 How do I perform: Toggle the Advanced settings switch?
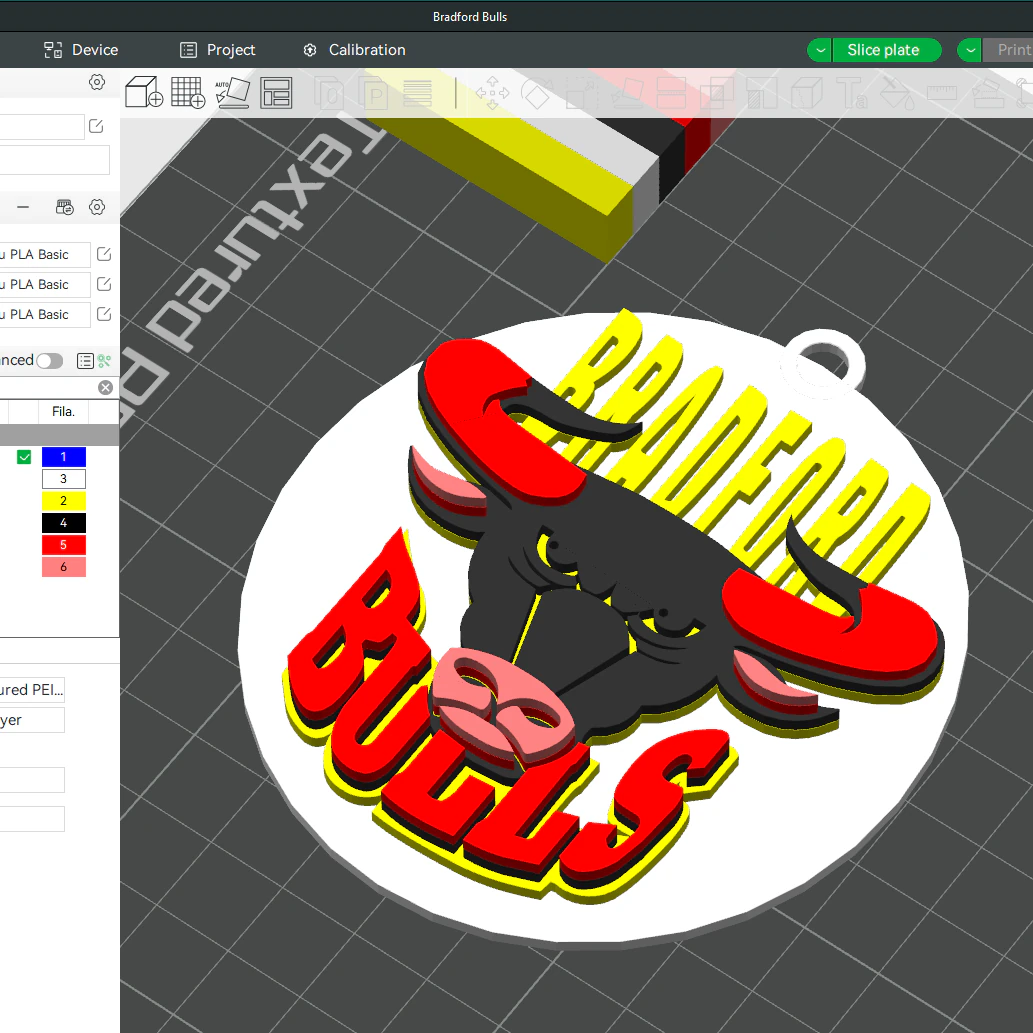point(49,360)
